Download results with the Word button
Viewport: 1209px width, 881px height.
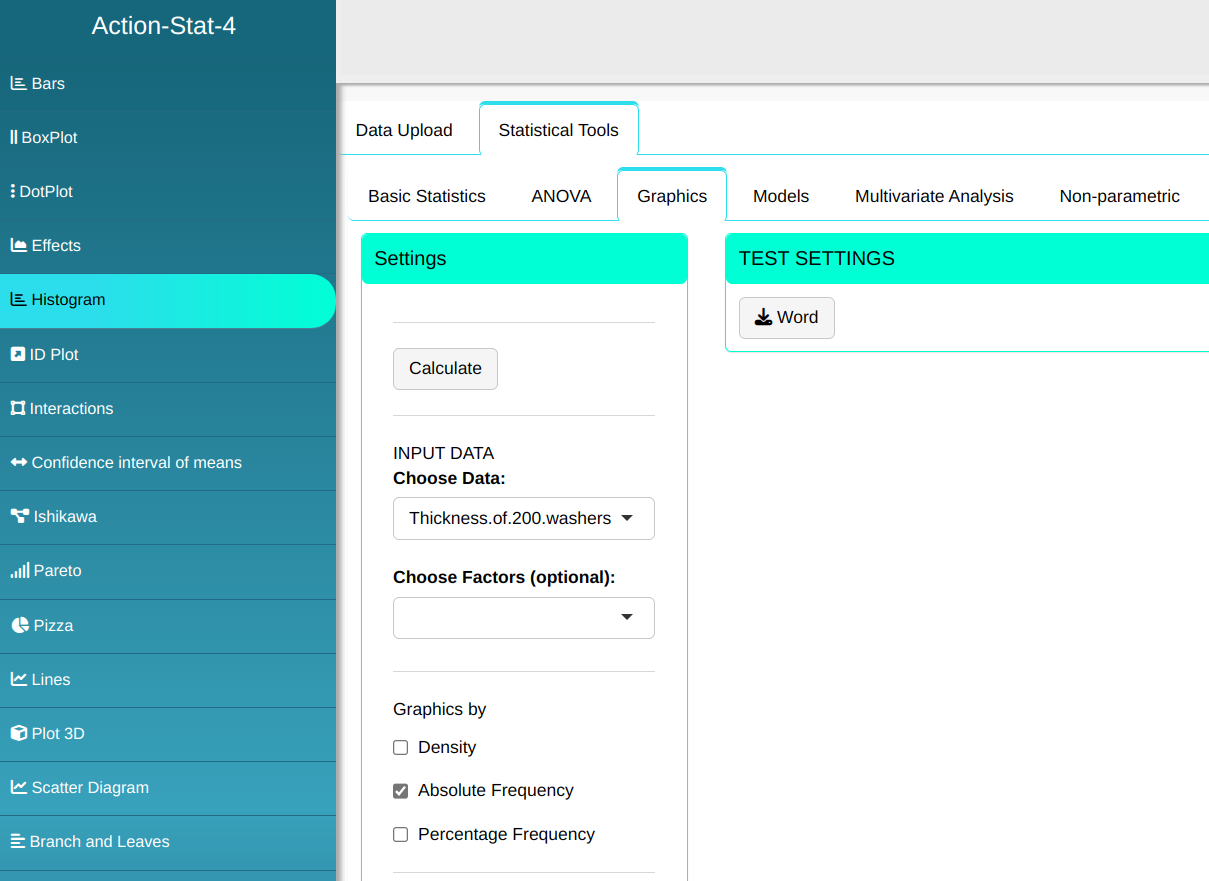(786, 318)
